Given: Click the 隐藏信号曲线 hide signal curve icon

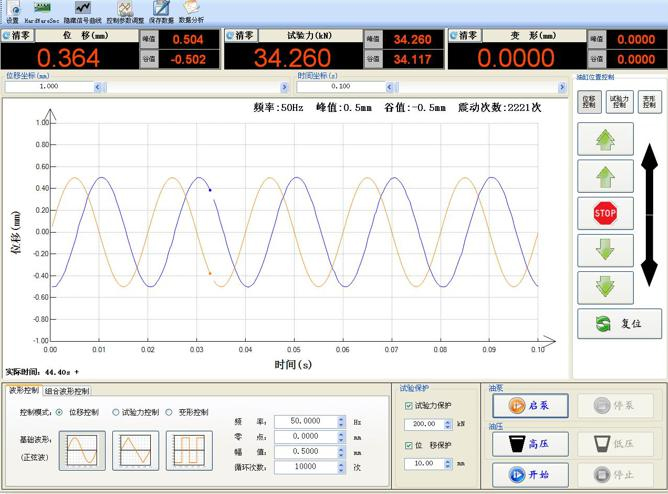Looking at the screenshot, I should (x=83, y=12).
